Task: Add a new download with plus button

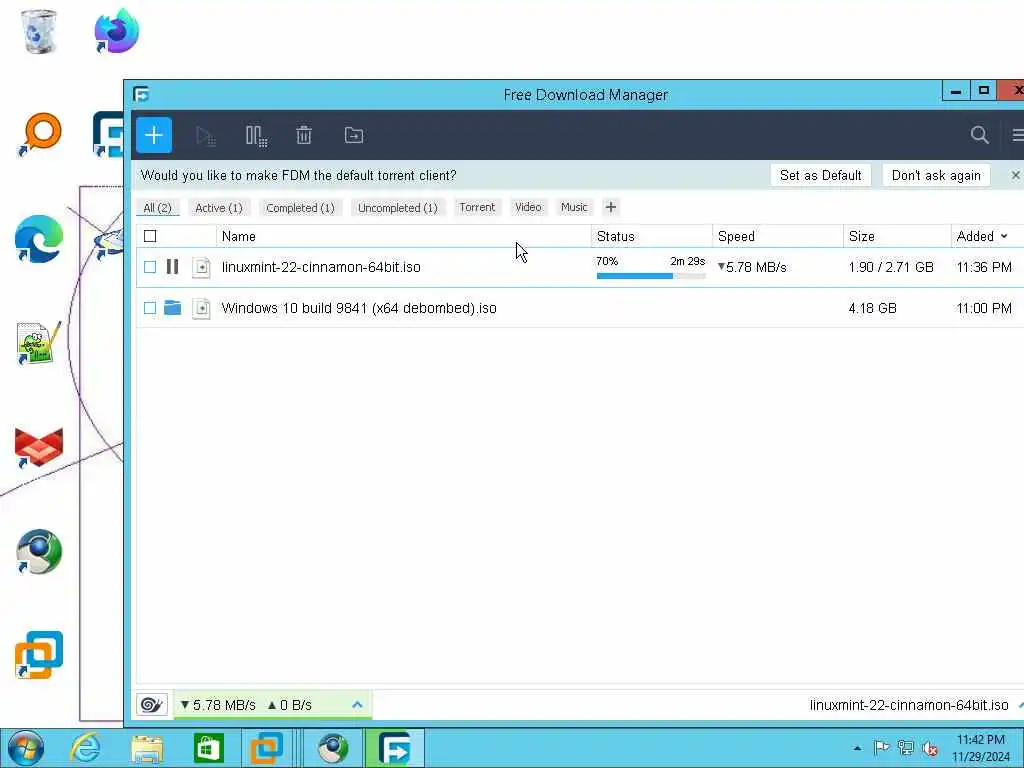Action: [153, 135]
